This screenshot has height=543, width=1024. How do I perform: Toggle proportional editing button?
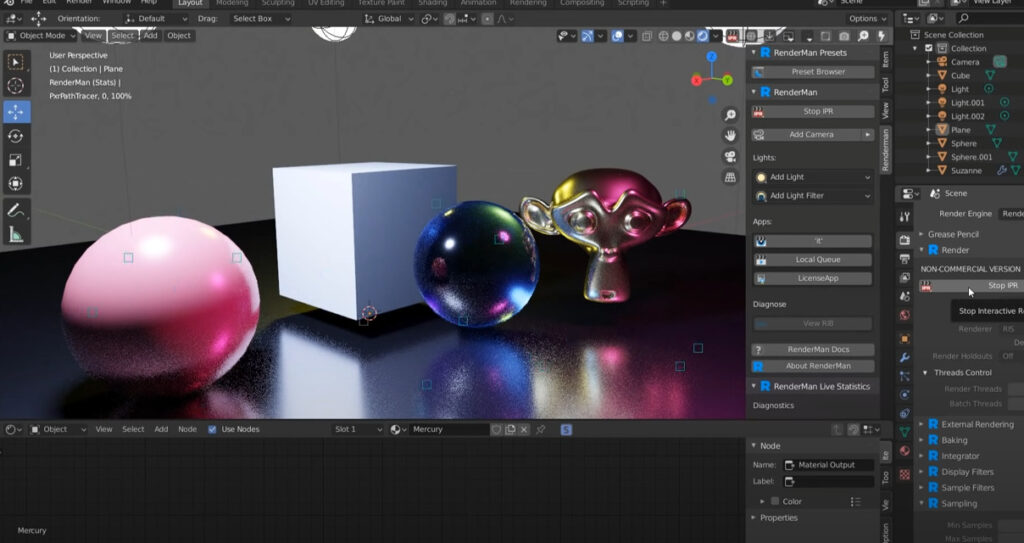[x=487, y=19]
